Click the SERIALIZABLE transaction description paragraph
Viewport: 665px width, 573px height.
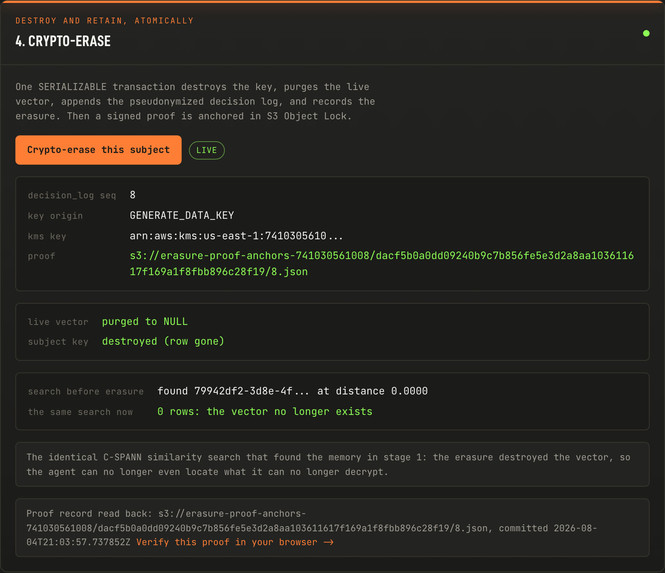(x=195, y=101)
